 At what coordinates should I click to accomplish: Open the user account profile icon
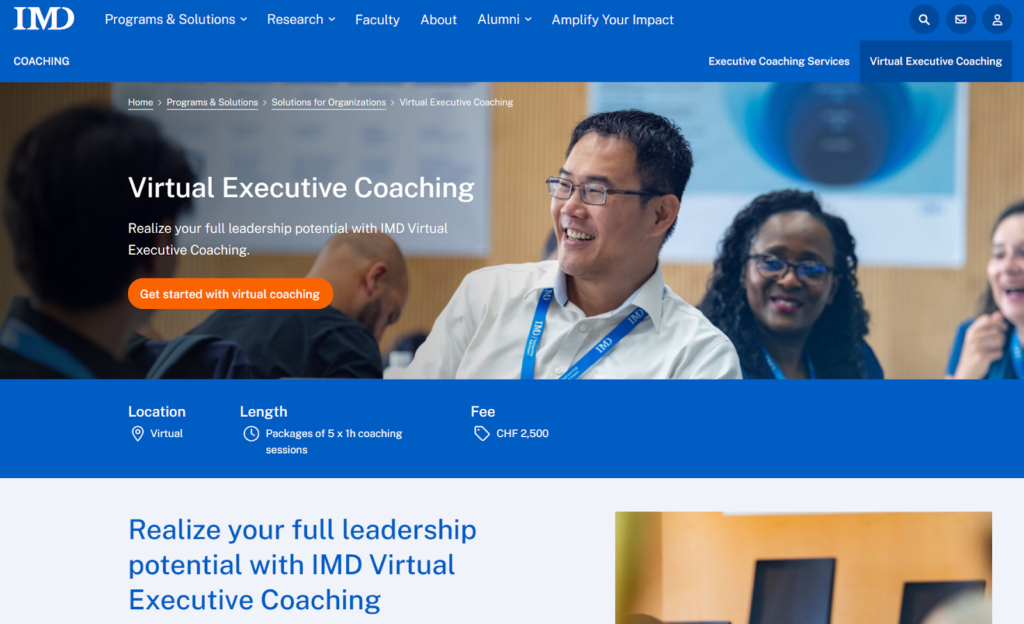pos(997,20)
